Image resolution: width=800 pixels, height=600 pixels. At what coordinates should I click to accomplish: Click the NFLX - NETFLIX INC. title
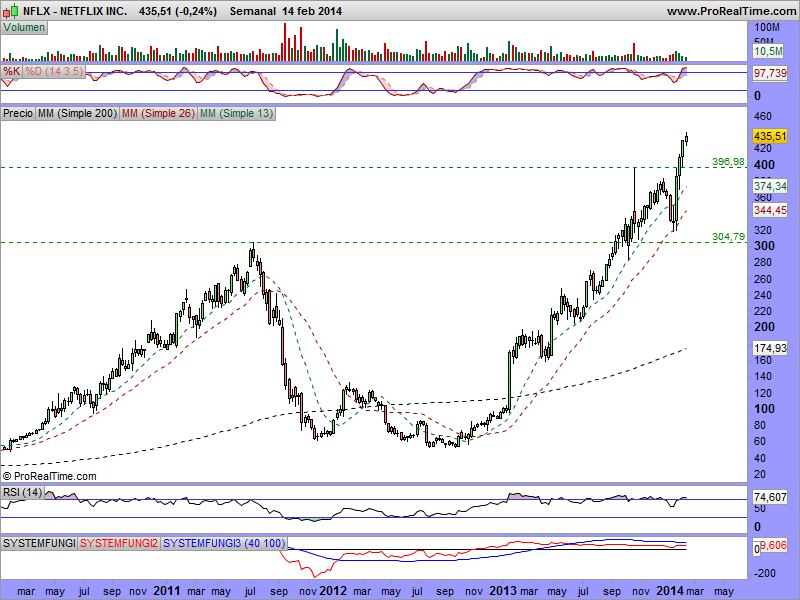[75, 11]
